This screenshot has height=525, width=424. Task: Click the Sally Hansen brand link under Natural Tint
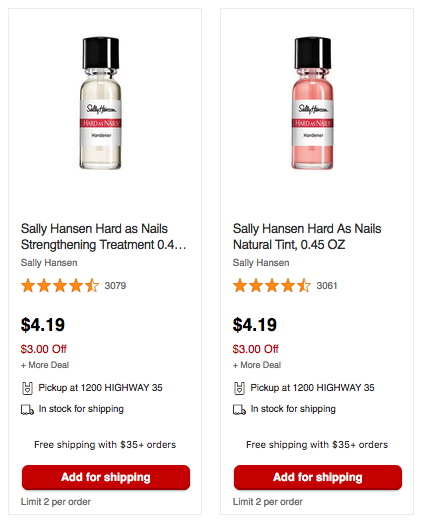(261, 263)
